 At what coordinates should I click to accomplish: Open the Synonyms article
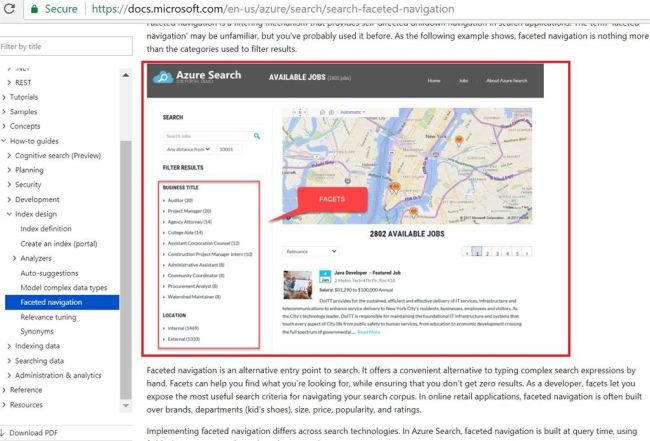[x=37, y=331]
